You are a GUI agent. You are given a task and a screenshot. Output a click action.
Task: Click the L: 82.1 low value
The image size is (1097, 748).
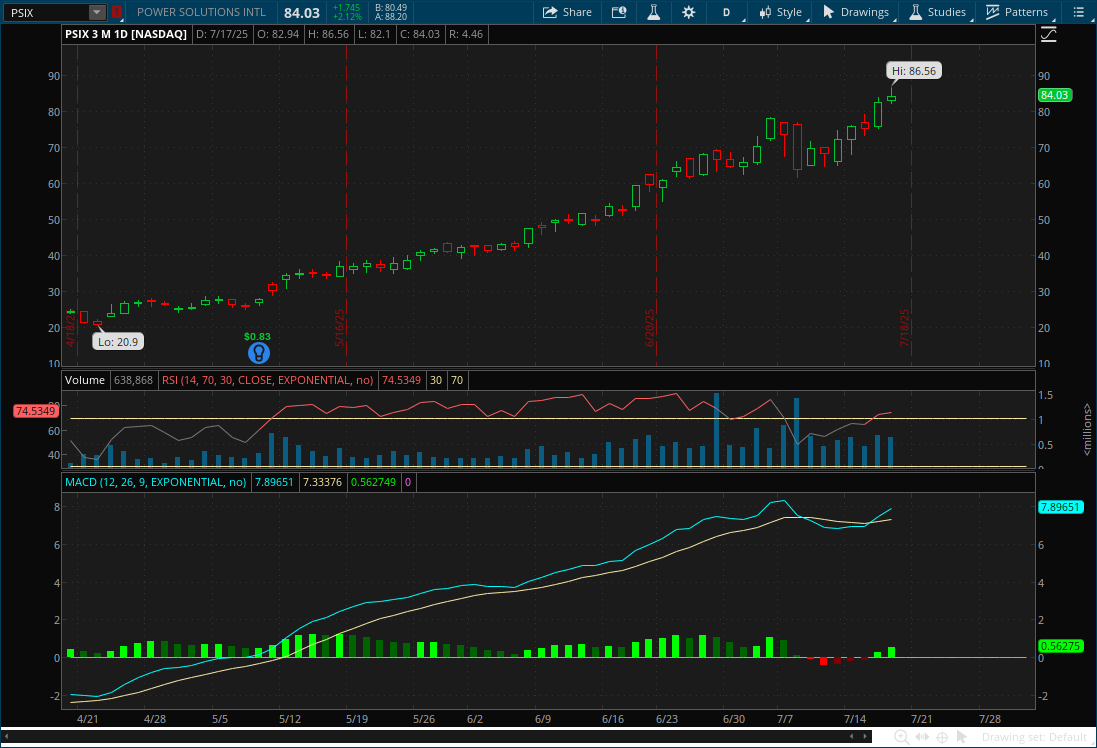374,34
